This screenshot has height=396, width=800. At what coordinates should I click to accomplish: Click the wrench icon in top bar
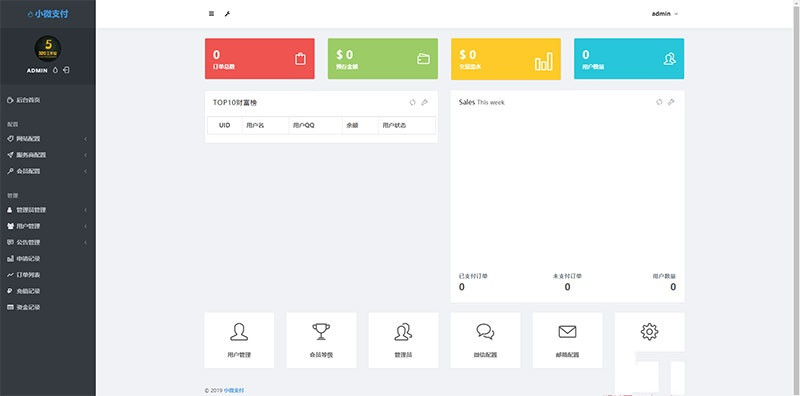pyautogui.click(x=227, y=14)
